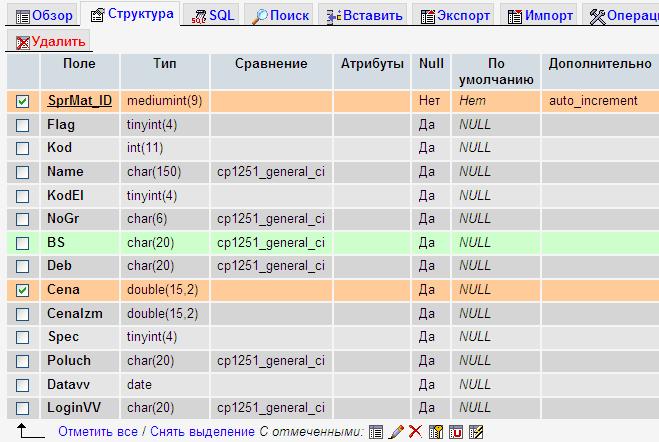Image resolution: width=659 pixels, height=442 pixels.
Task: Check the LoginVV row checkbox
Action: 23,408
